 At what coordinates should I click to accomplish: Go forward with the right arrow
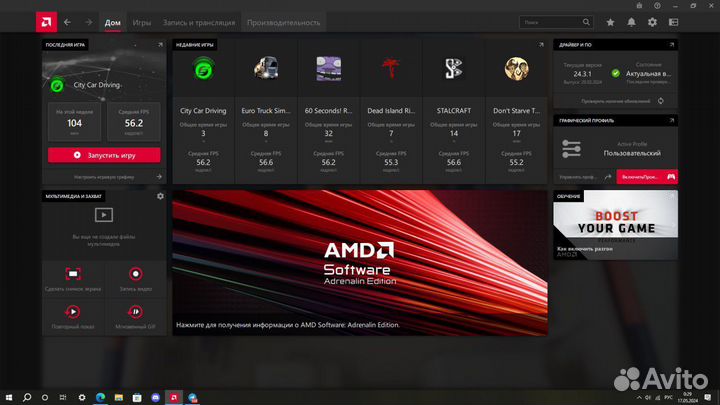[89, 22]
